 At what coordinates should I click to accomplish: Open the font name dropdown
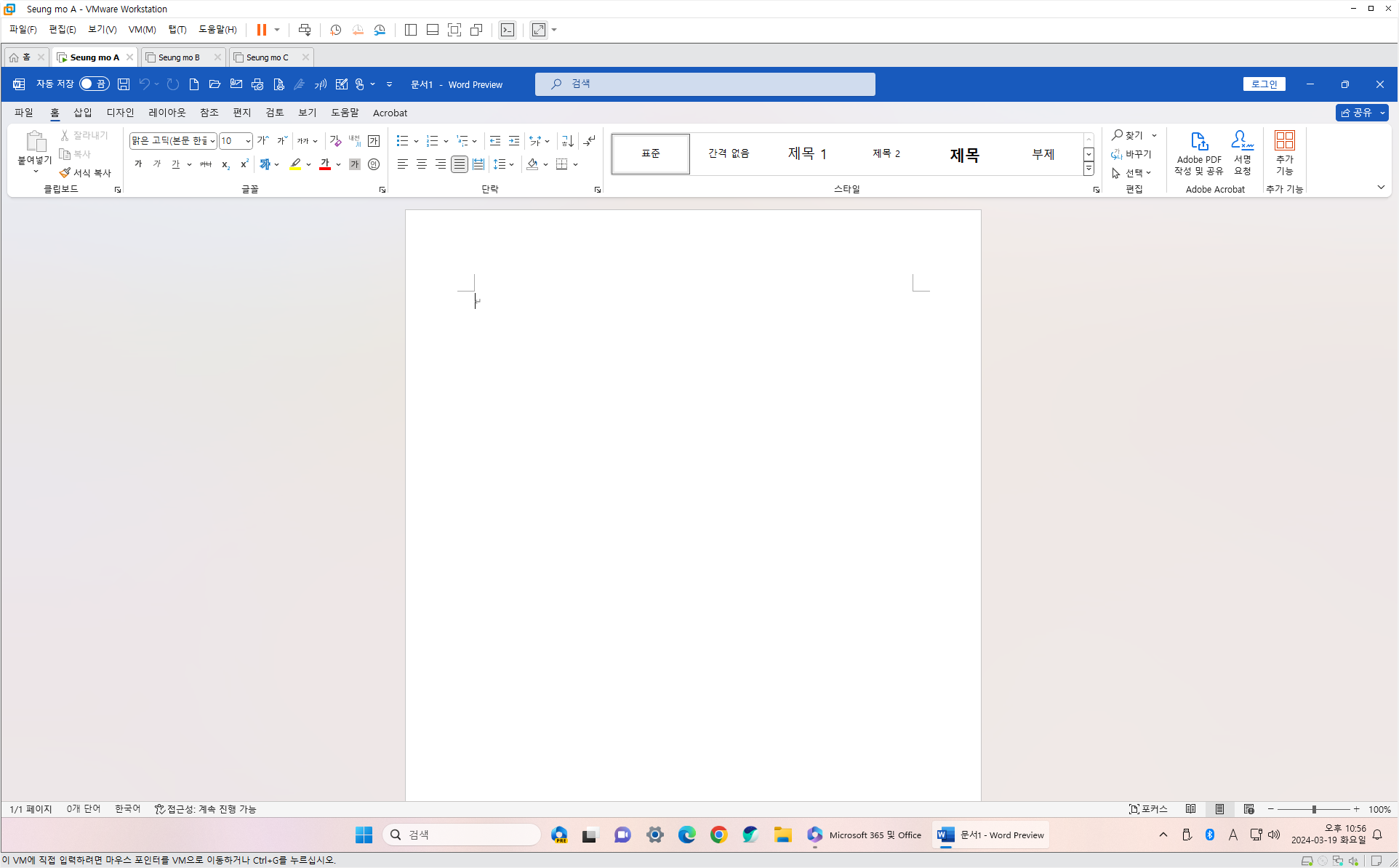[212, 141]
